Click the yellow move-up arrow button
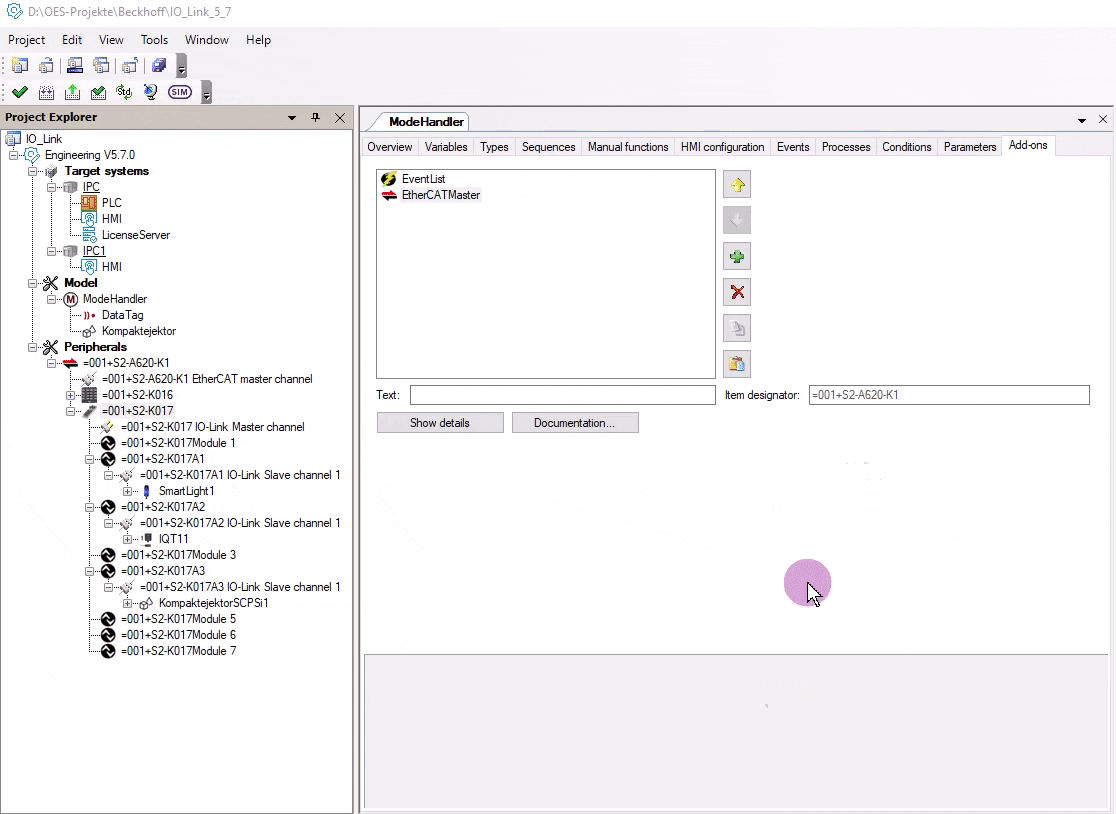 click(737, 185)
